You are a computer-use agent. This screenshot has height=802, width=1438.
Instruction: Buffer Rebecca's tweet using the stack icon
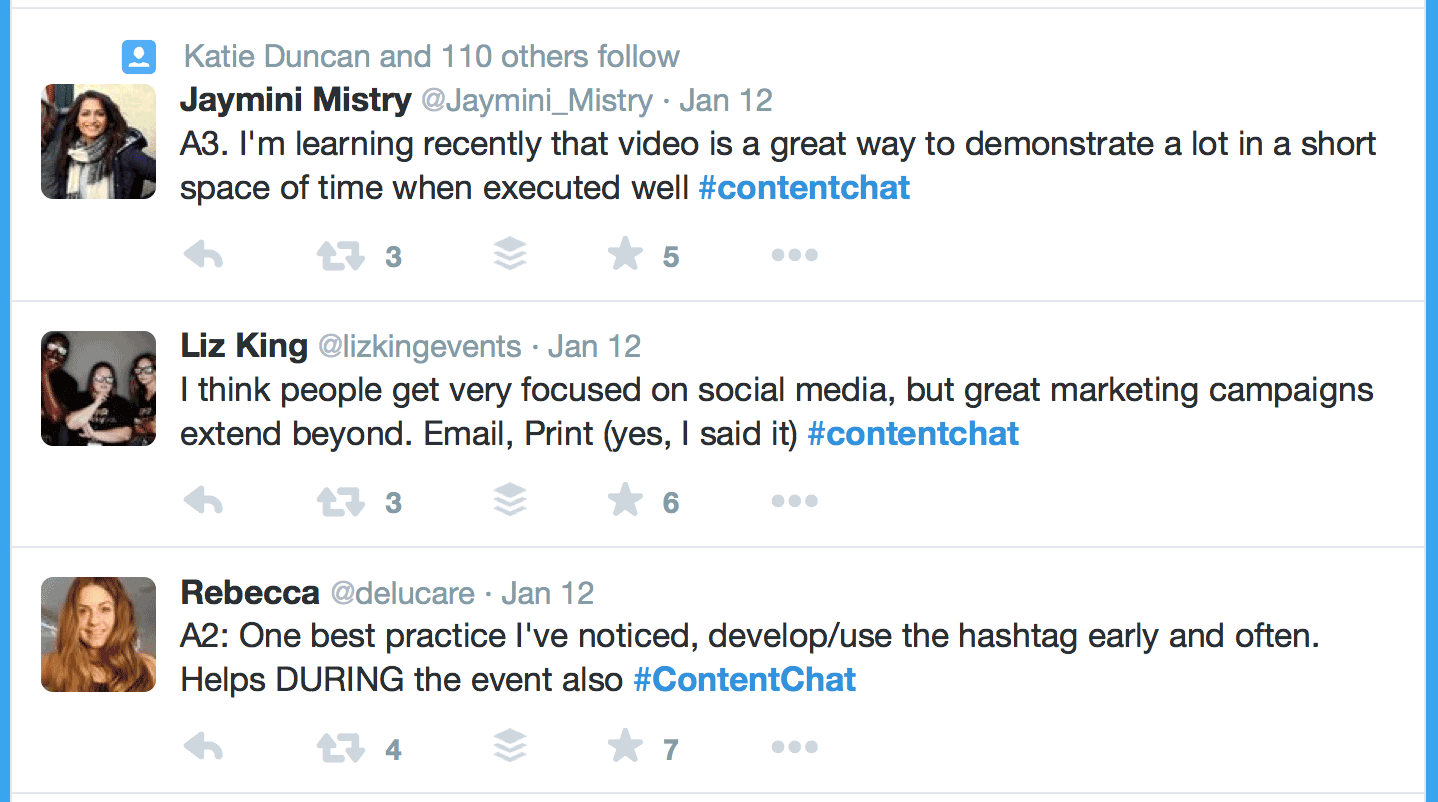click(x=510, y=746)
